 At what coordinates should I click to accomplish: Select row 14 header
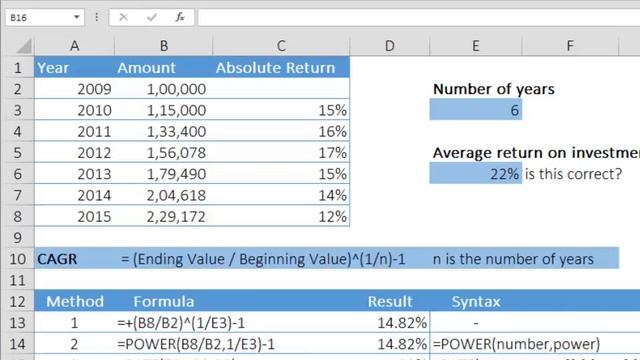point(17,344)
